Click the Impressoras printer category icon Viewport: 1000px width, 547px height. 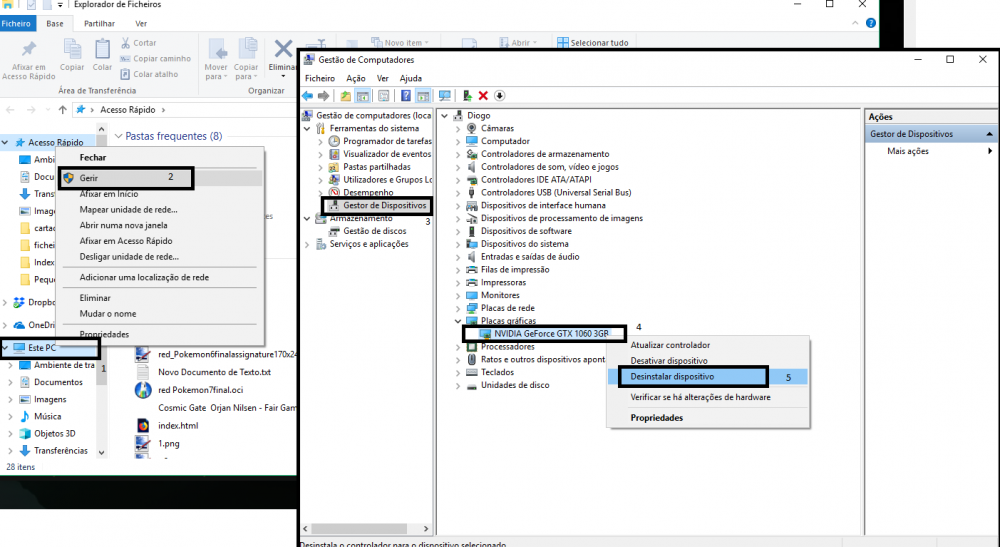472,282
